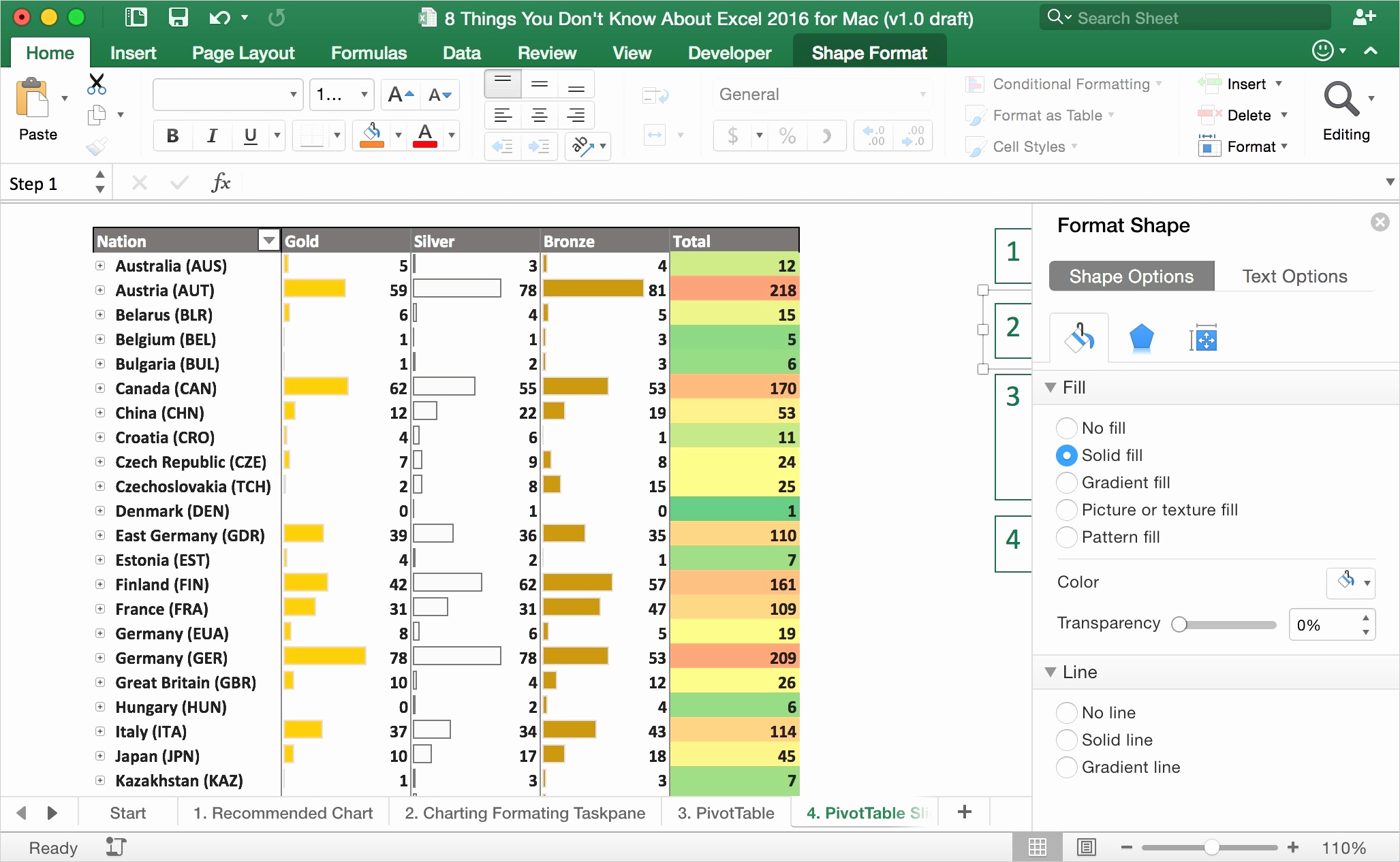
Task: Click Format as Table button
Action: [x=1040, y=115]
